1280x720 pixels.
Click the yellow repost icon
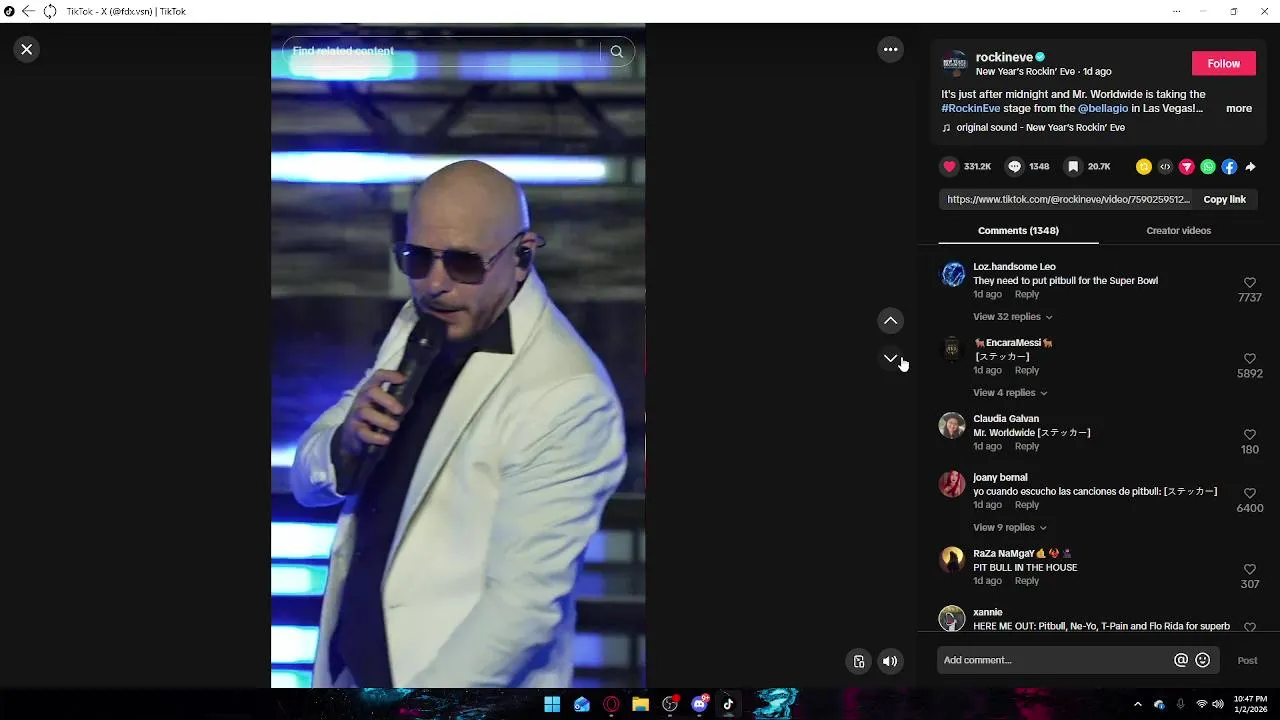tap(1144, 167)
